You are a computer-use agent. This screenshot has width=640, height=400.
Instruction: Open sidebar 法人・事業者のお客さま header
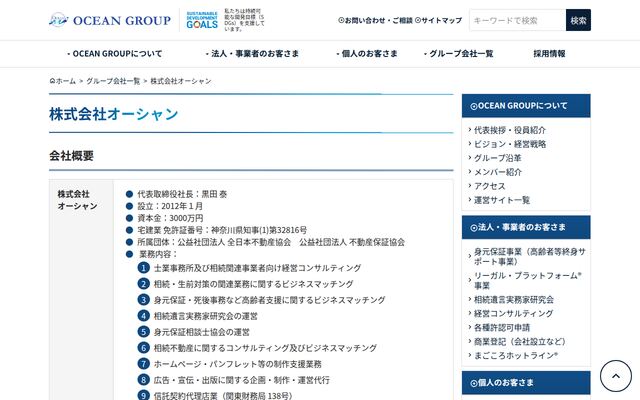point(526,227)
